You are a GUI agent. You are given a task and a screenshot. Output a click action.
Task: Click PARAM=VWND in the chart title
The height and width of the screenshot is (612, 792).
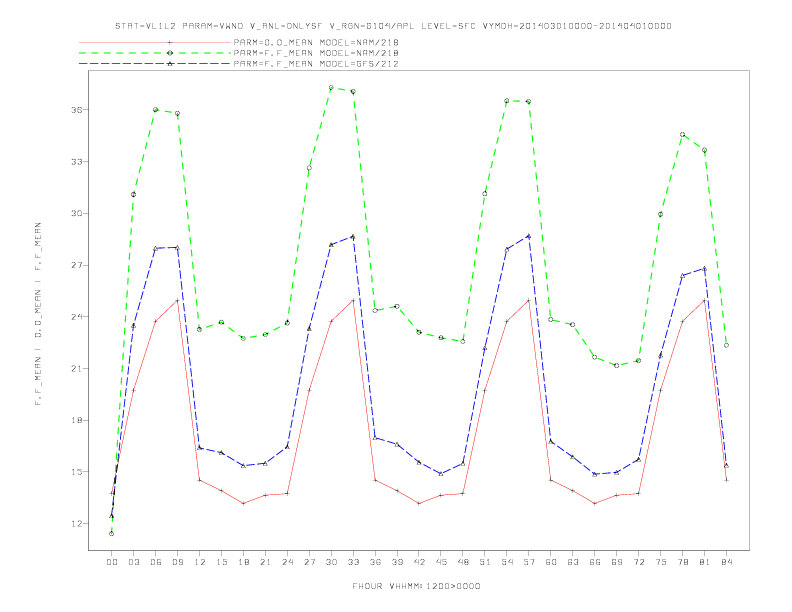click(212, 26)
